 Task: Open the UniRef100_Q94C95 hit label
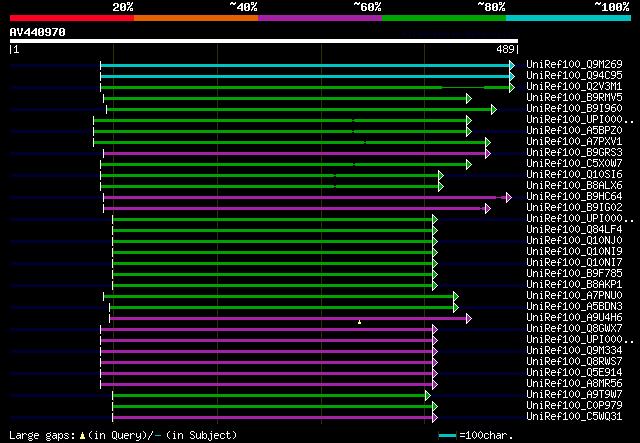click(574, 76)
